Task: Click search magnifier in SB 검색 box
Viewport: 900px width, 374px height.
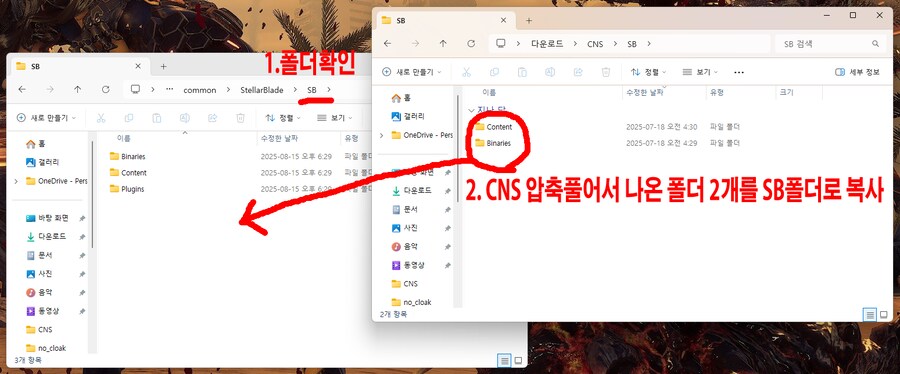Action: [875, 44]
